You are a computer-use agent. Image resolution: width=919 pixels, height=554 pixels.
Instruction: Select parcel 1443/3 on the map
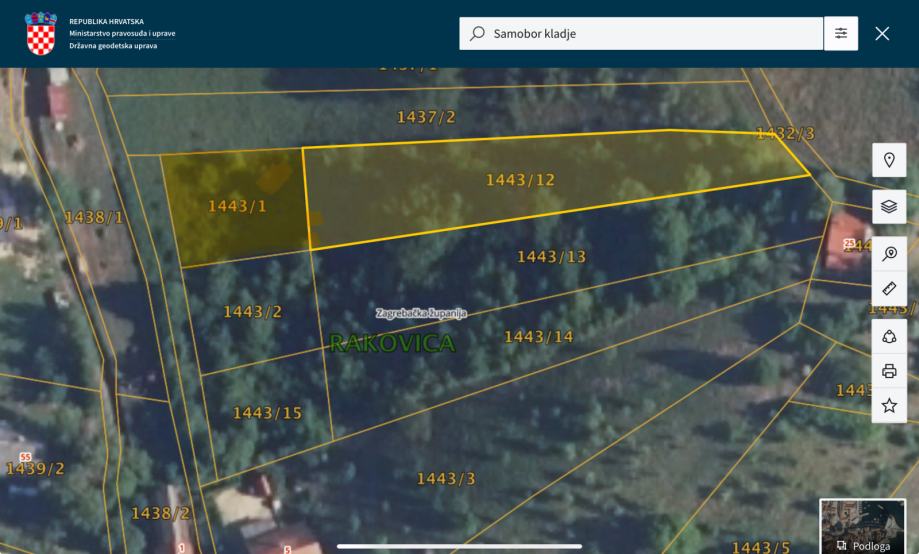(446, 479)
